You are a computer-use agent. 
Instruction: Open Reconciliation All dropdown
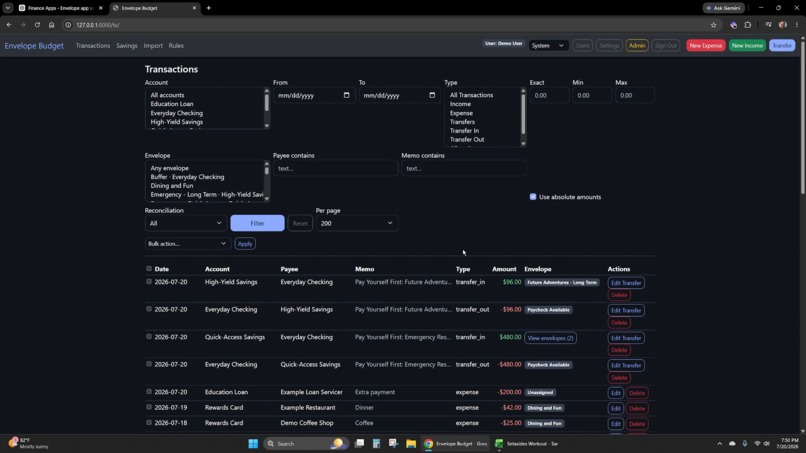[186, 223]
